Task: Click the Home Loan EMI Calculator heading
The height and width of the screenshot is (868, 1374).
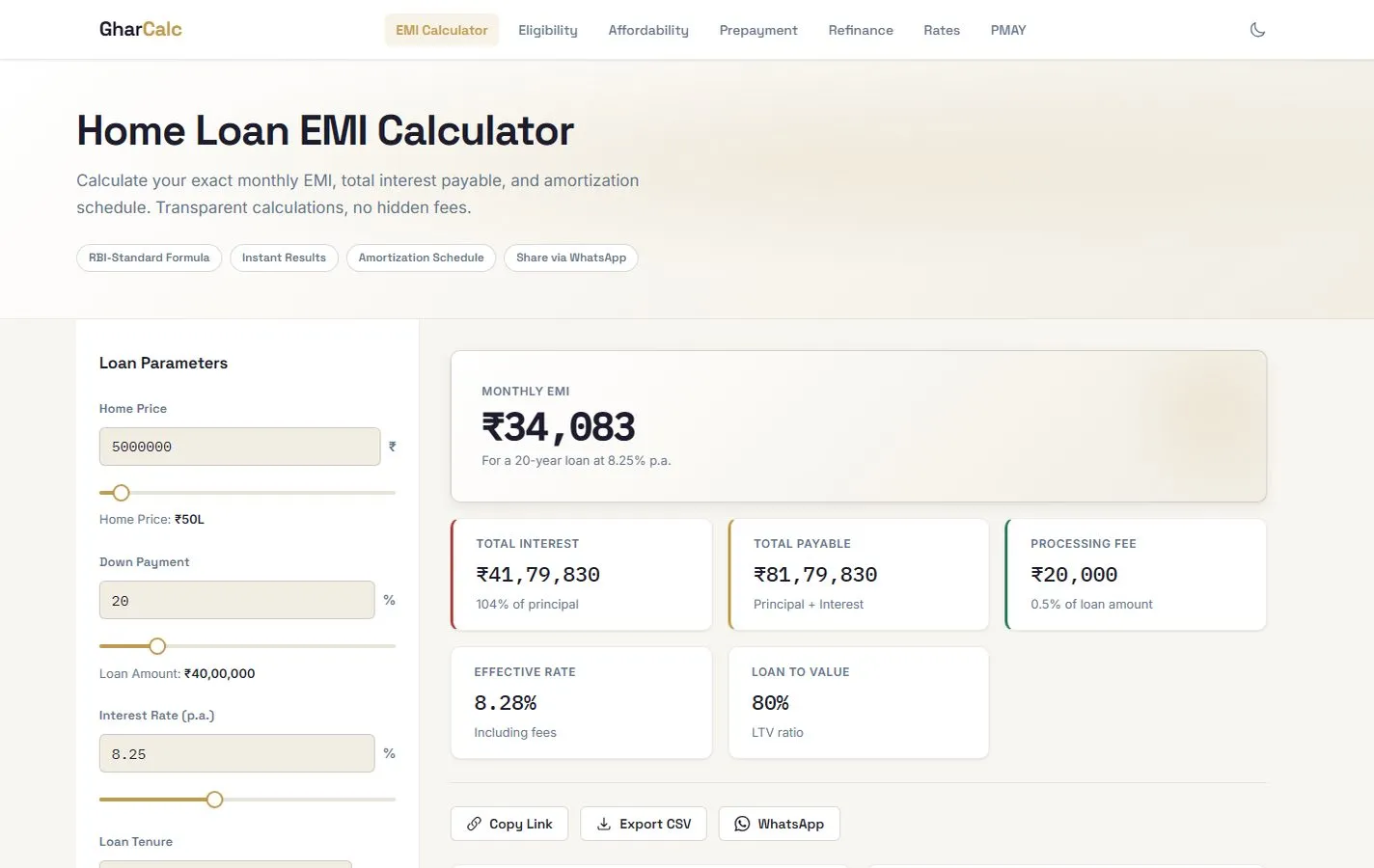Action: [325, 130]
